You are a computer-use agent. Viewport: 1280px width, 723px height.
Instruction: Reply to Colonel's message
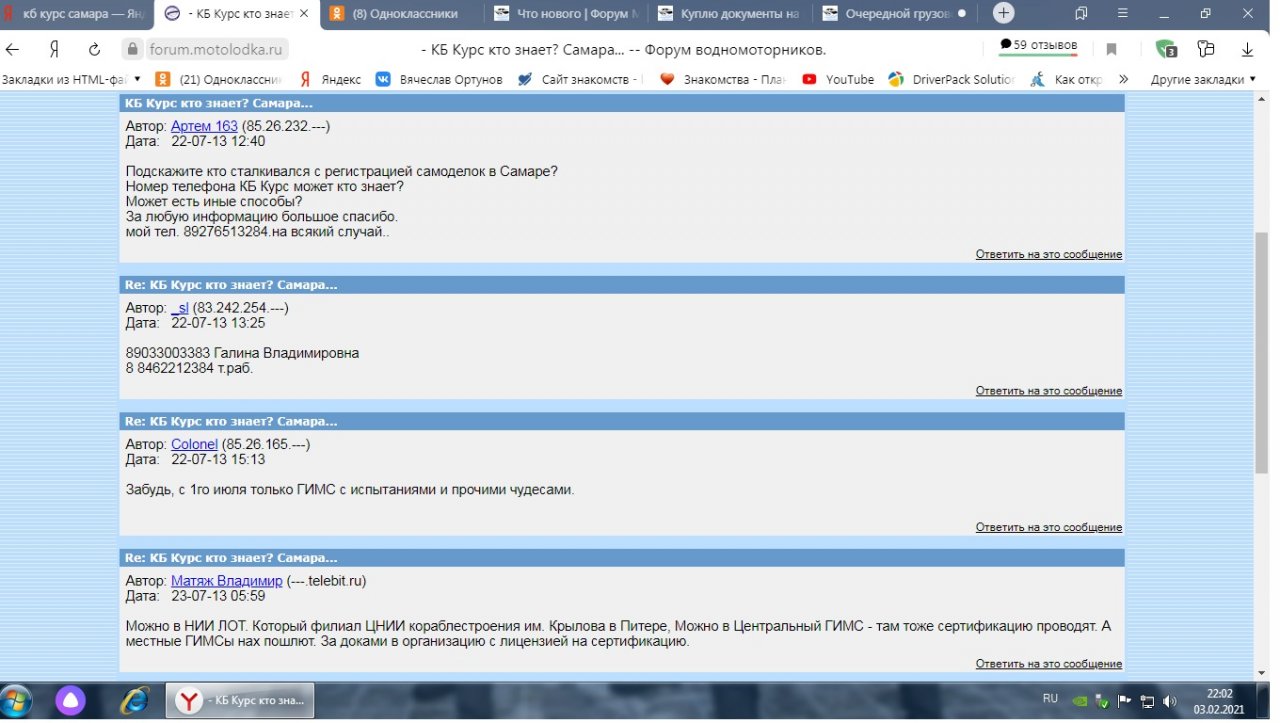click(1048, 527)
